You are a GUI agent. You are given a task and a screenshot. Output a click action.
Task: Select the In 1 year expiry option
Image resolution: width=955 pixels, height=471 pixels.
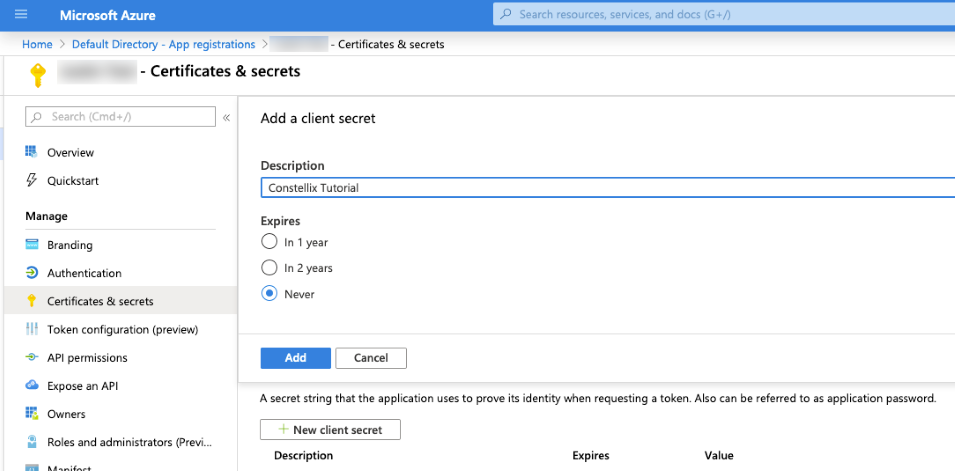pos(269,242)
